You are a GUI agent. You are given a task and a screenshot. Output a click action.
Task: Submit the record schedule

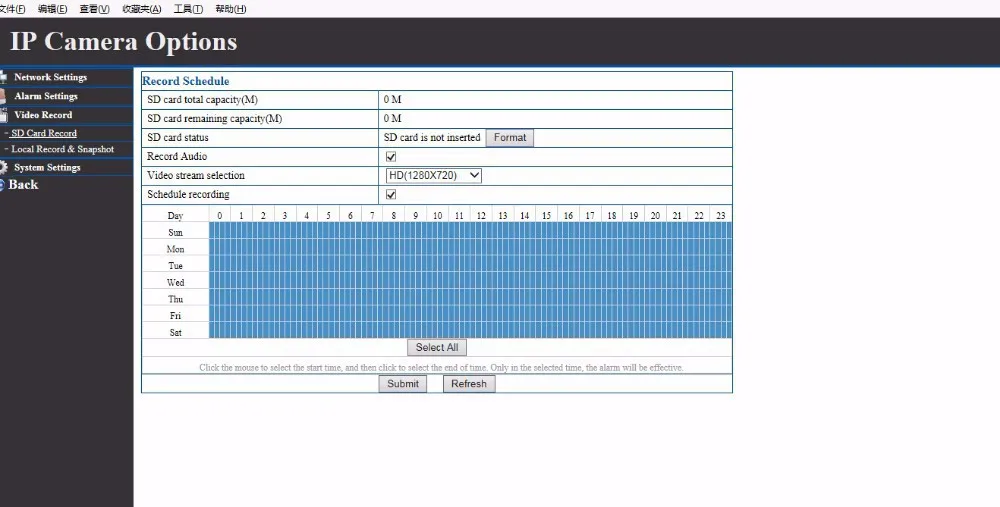[x=402, y=384]
